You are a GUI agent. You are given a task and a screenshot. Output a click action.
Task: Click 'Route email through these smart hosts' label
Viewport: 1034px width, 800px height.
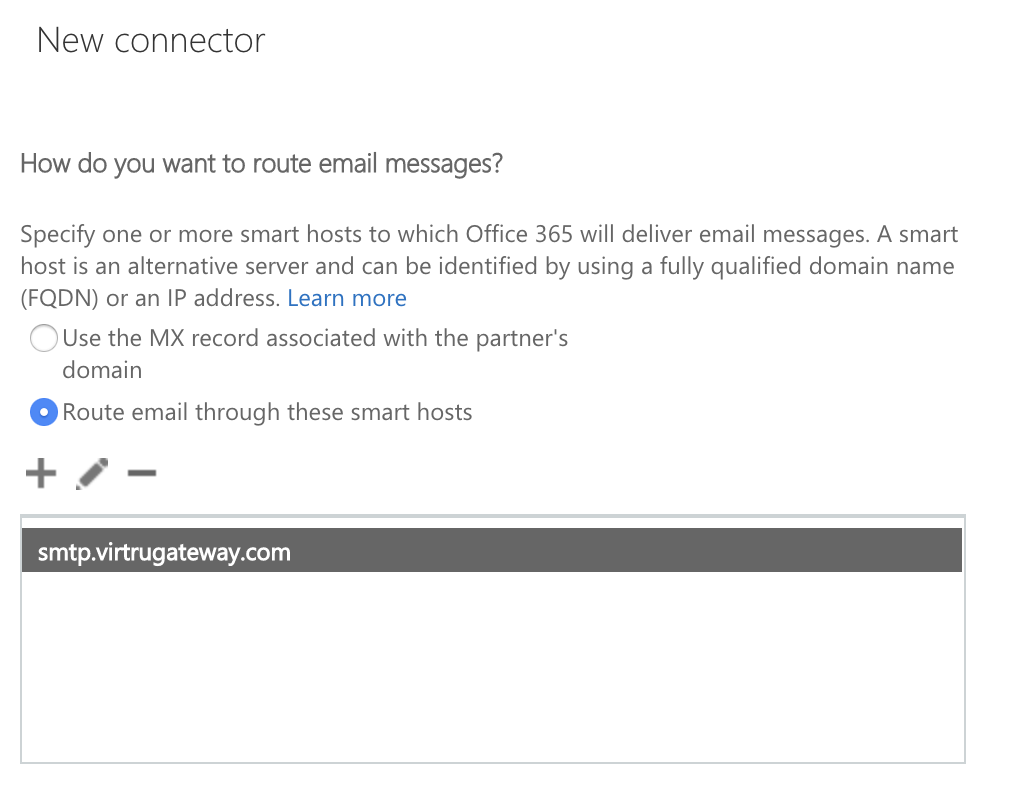(x=267, y=412)
